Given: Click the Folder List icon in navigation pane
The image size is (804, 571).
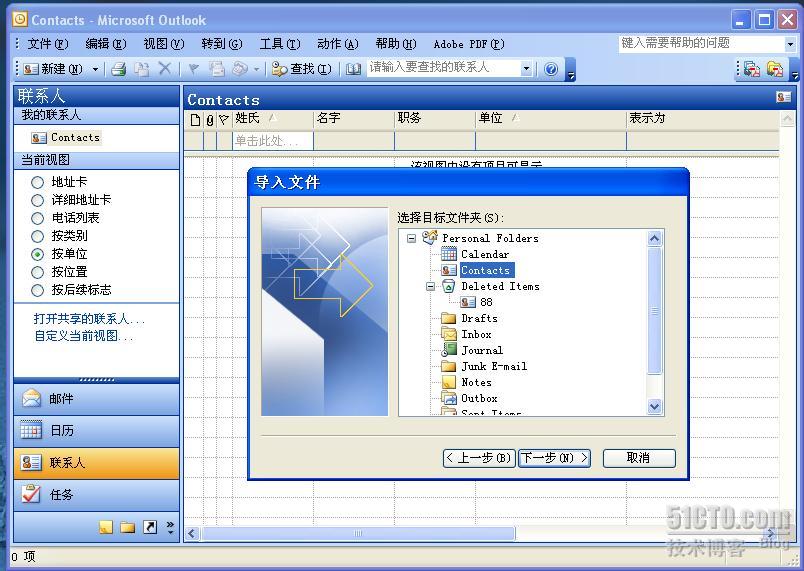Looking at the screenshot, I should tap(127, 527).
